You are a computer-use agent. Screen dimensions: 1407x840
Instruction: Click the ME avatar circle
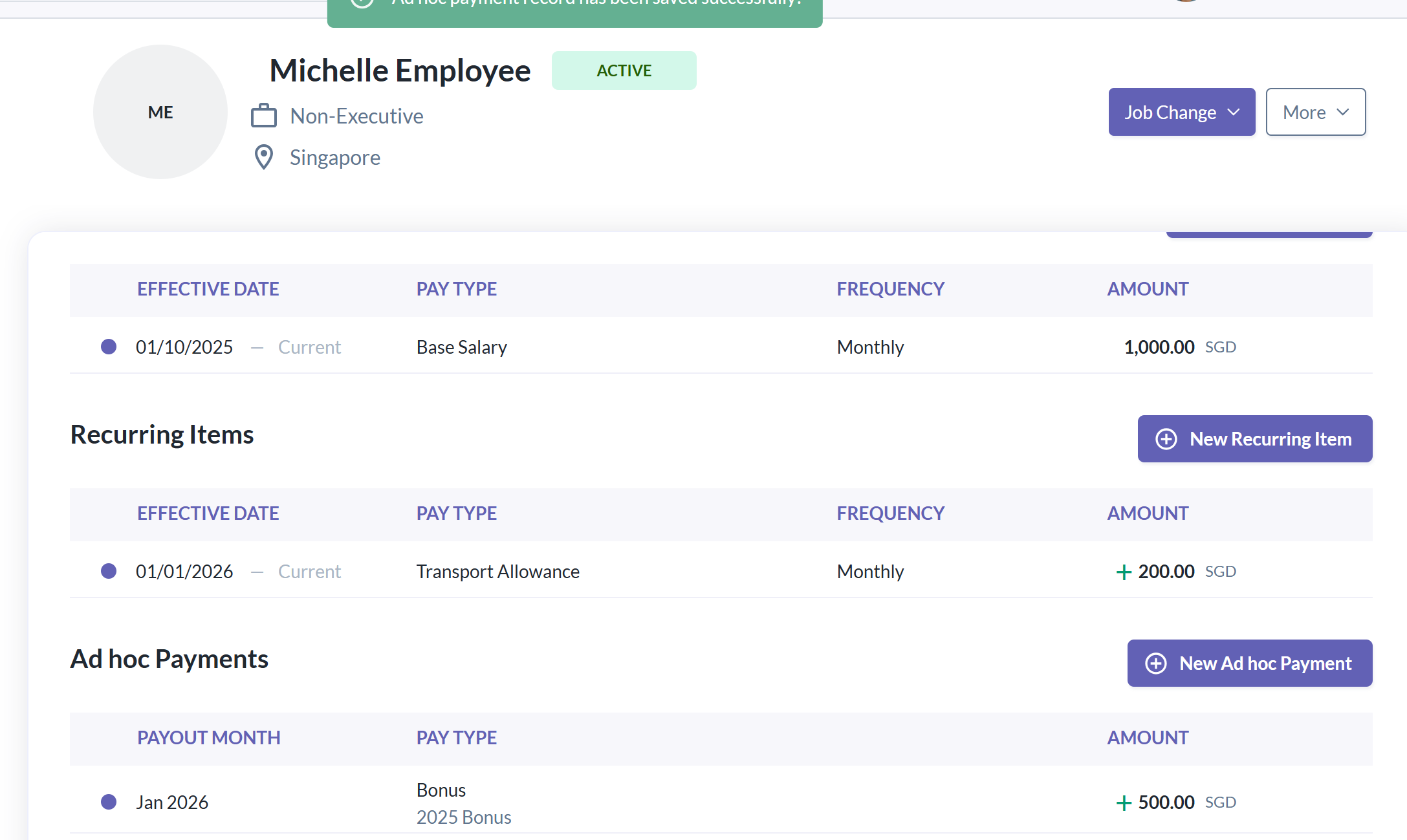(x=160, y=112)
